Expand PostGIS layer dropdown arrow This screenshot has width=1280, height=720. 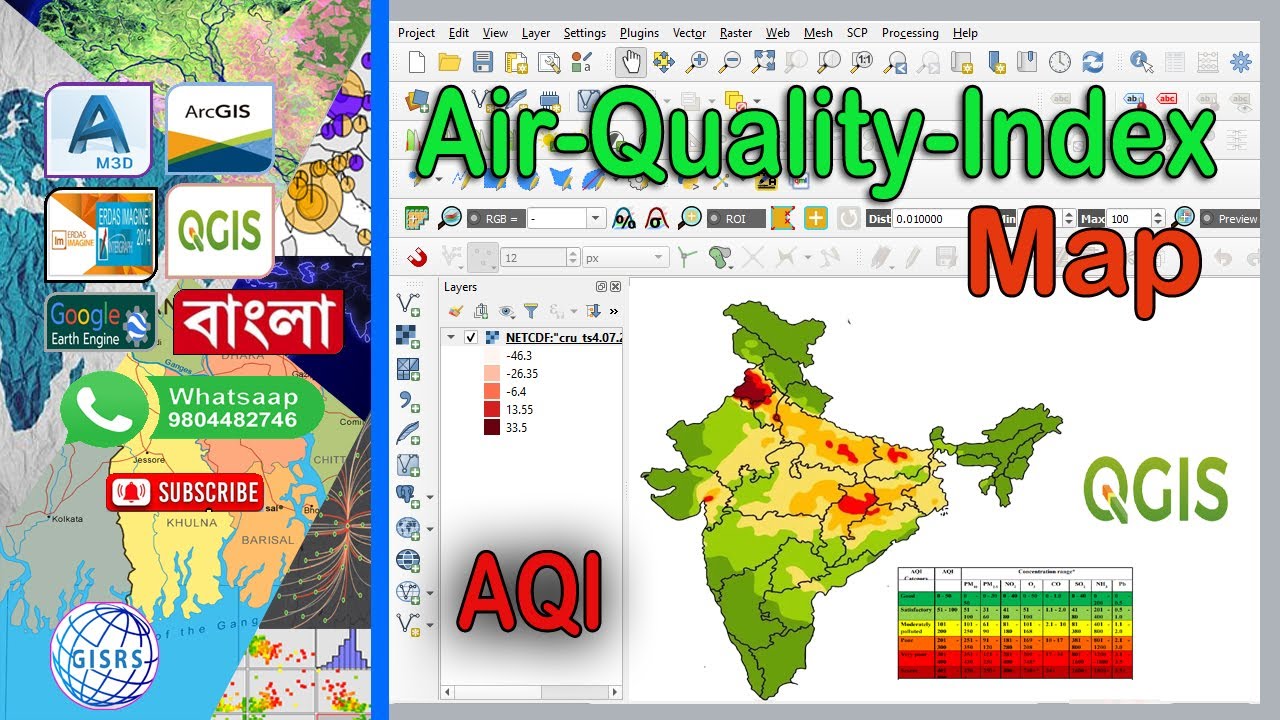pos(430,496)
